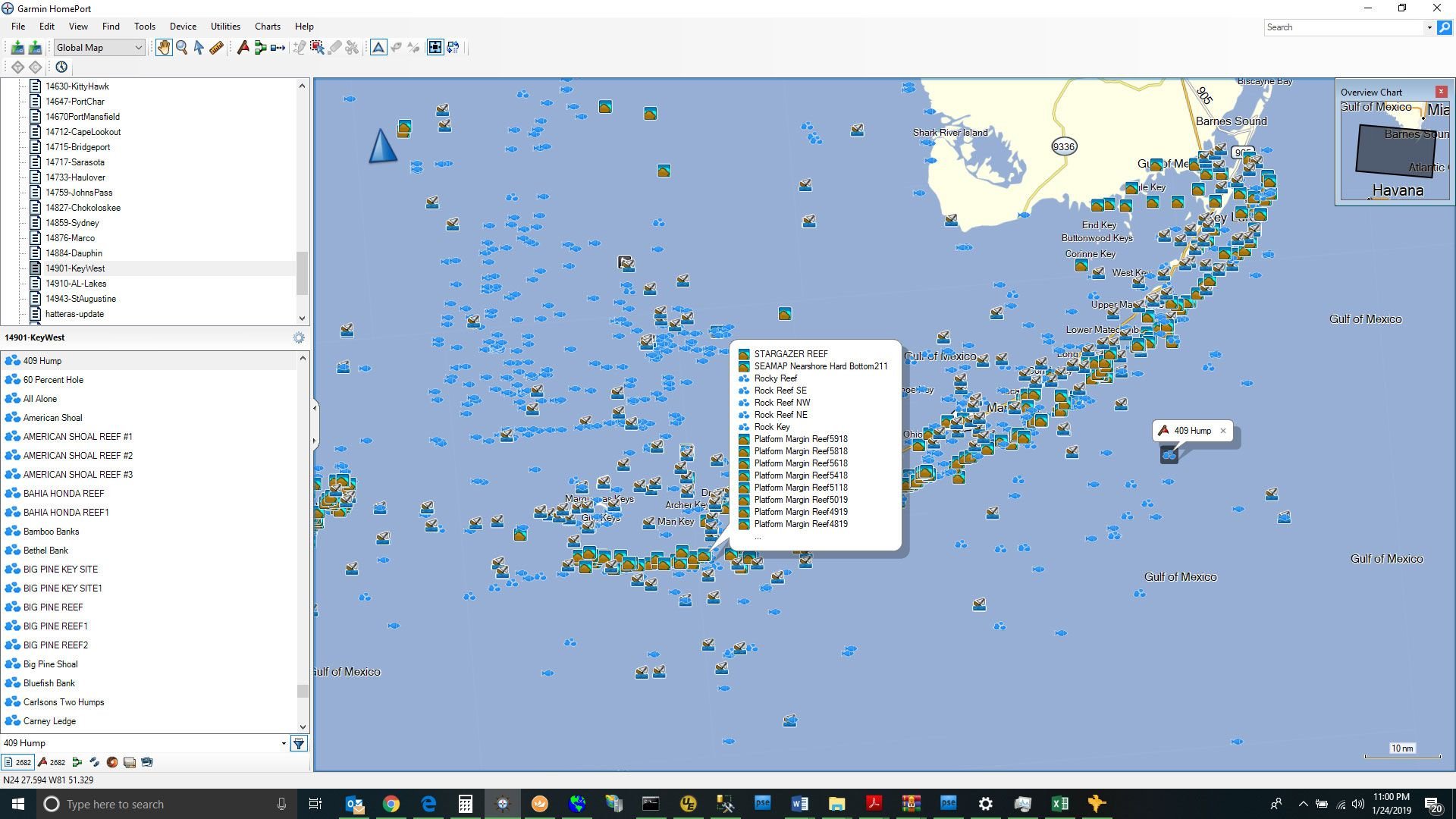Show the photos filter tab icon
This screenshot has height=819, width=1456.
point(147,762)
